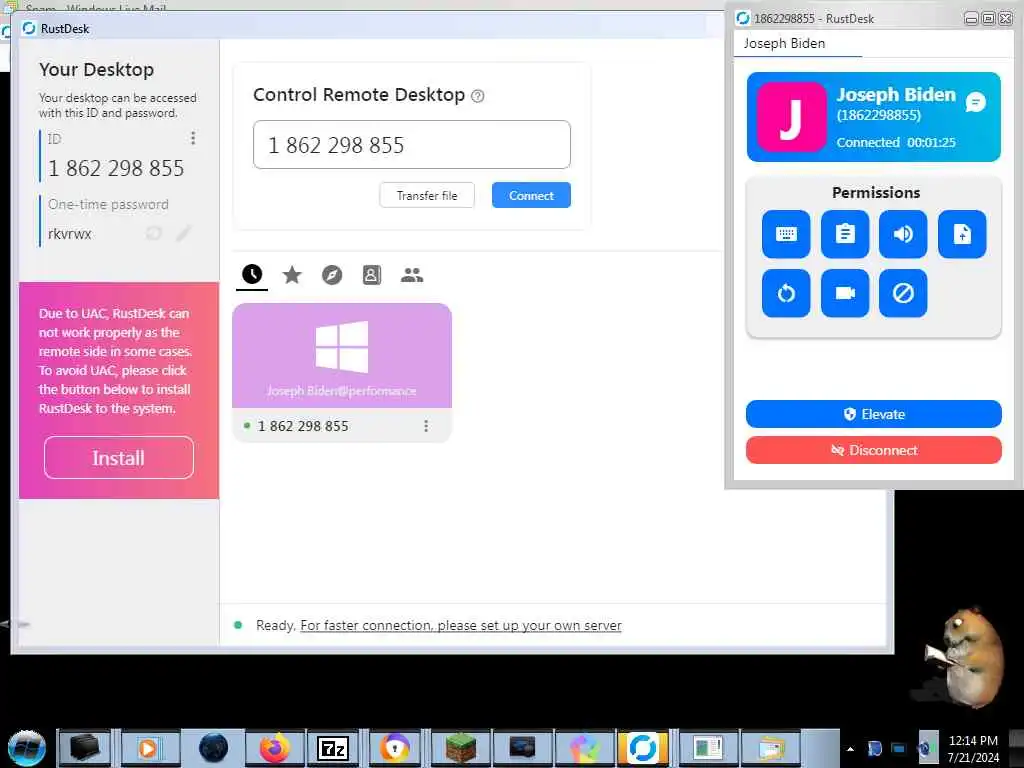The height and width of the screenshot is (768, 1024).
Task: Open the Address book tab
Action: [x=372, y=275]
